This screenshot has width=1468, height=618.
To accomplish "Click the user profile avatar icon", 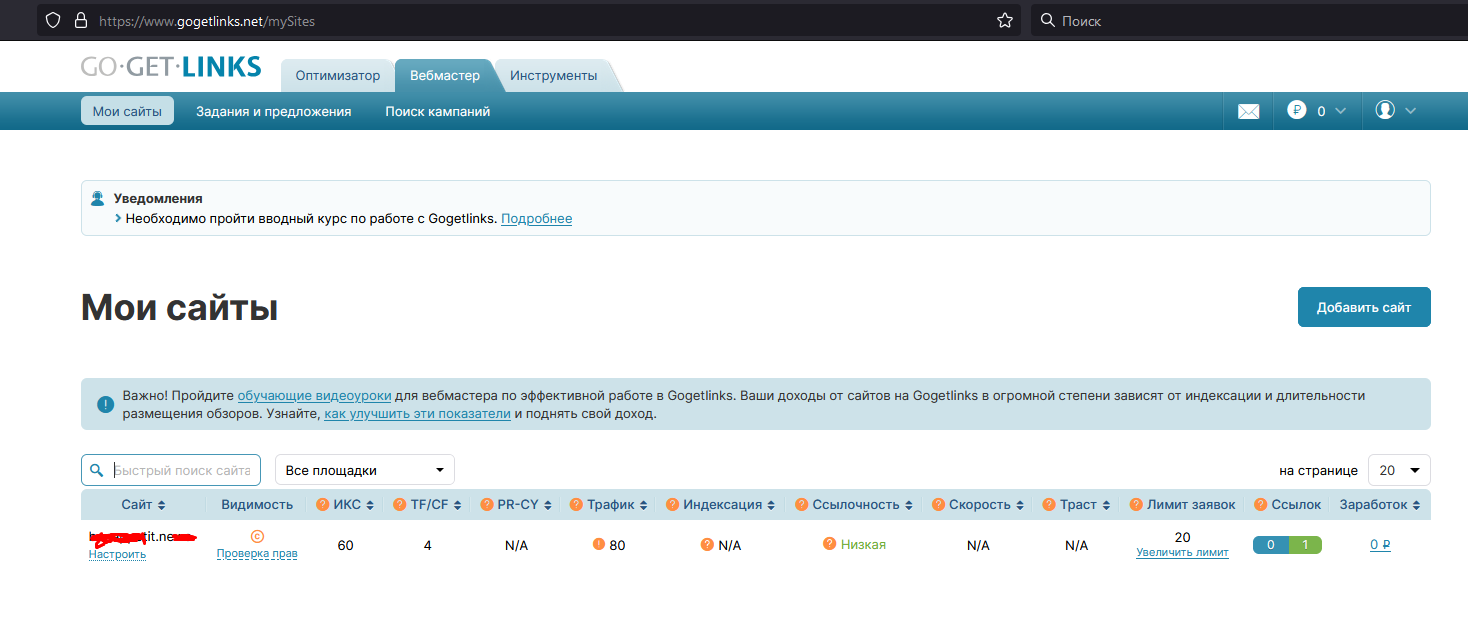I will 1385,110.
